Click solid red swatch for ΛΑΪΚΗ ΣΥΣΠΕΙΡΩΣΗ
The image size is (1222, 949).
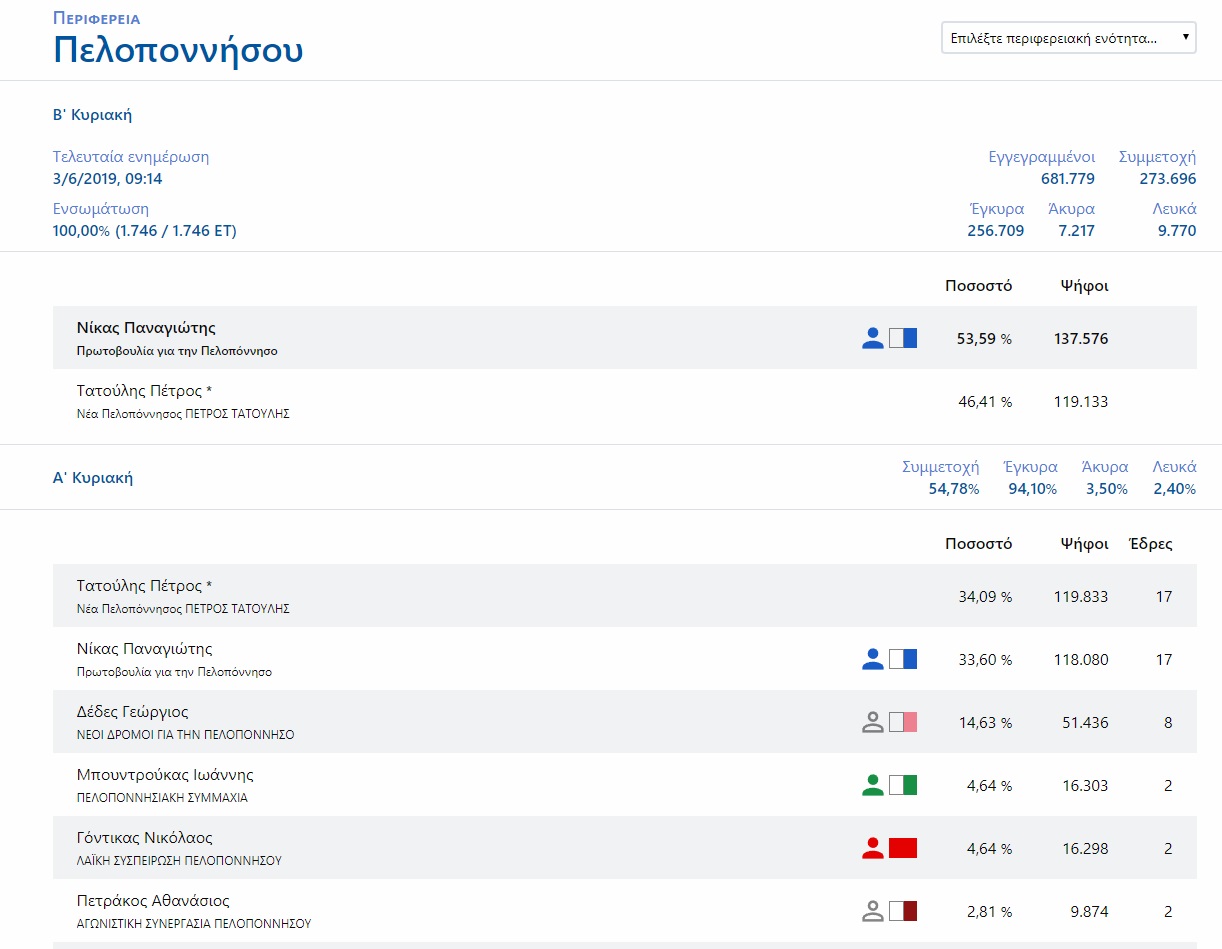click(903, 848)
